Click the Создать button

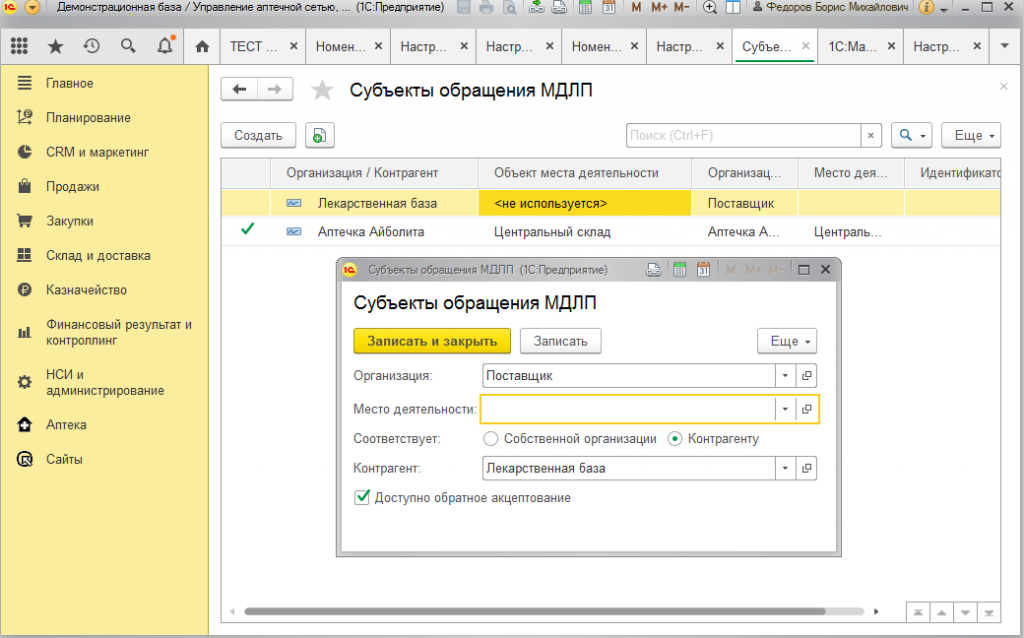[258, 135]
